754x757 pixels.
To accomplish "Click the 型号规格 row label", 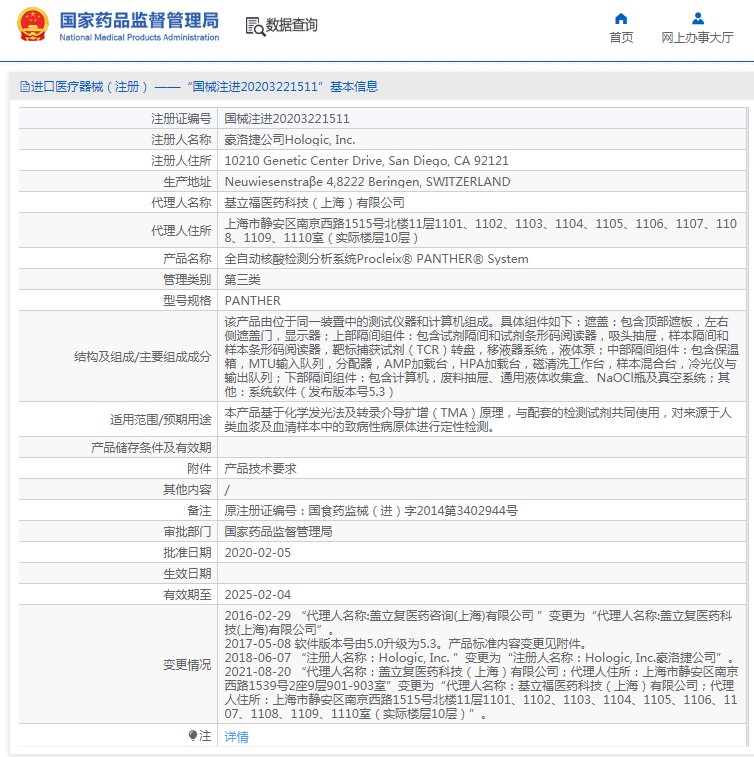I will point(187,301).
